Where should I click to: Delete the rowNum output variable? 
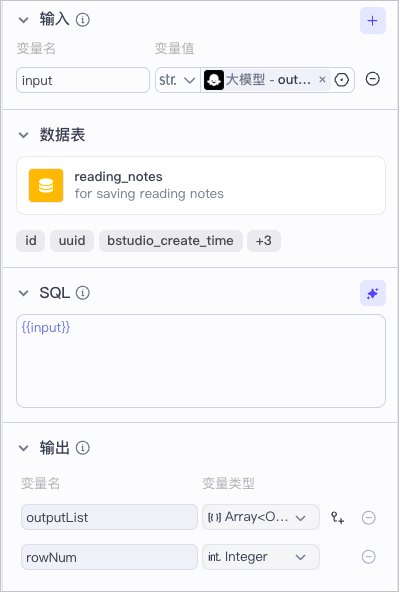point(368,557)
